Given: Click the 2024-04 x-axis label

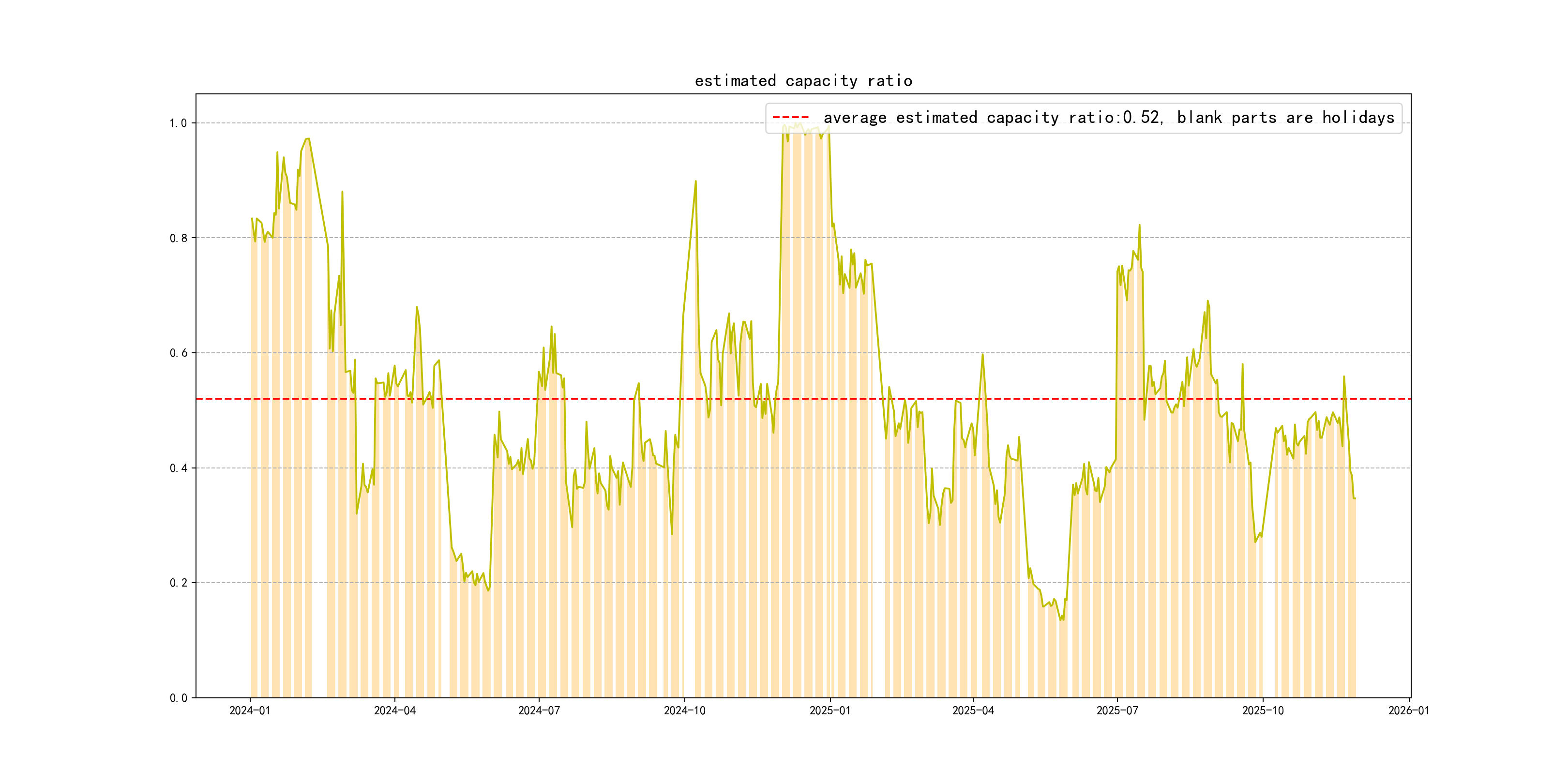Looking at the screenshot, I should 394,711.
